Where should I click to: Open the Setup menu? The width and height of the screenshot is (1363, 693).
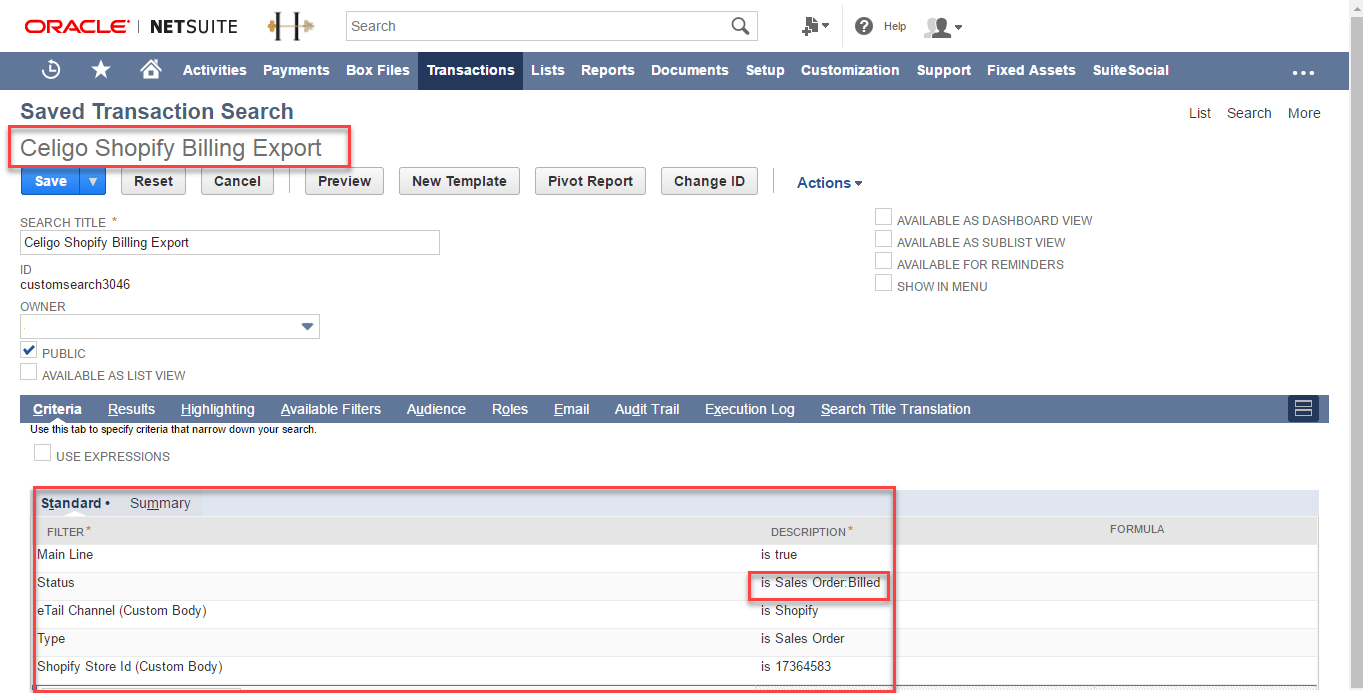(765, 70)
